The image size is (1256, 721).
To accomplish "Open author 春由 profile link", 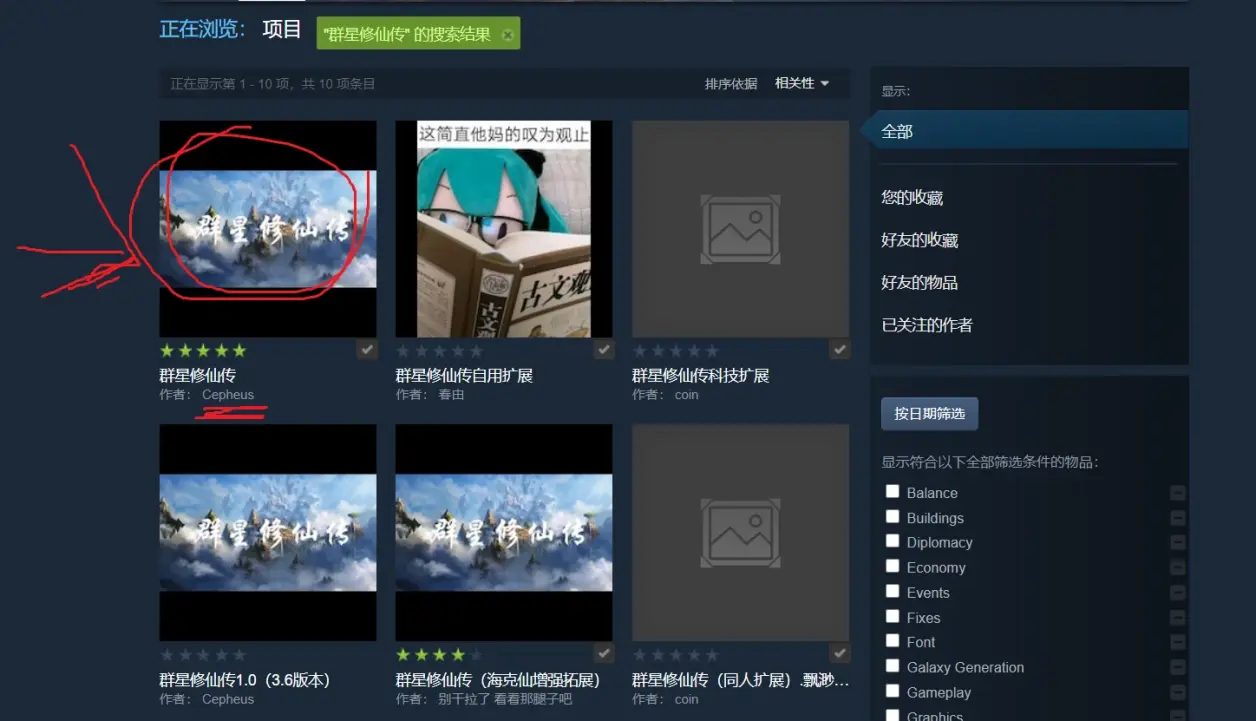I will pyautogui.click(x=451, y=395).
